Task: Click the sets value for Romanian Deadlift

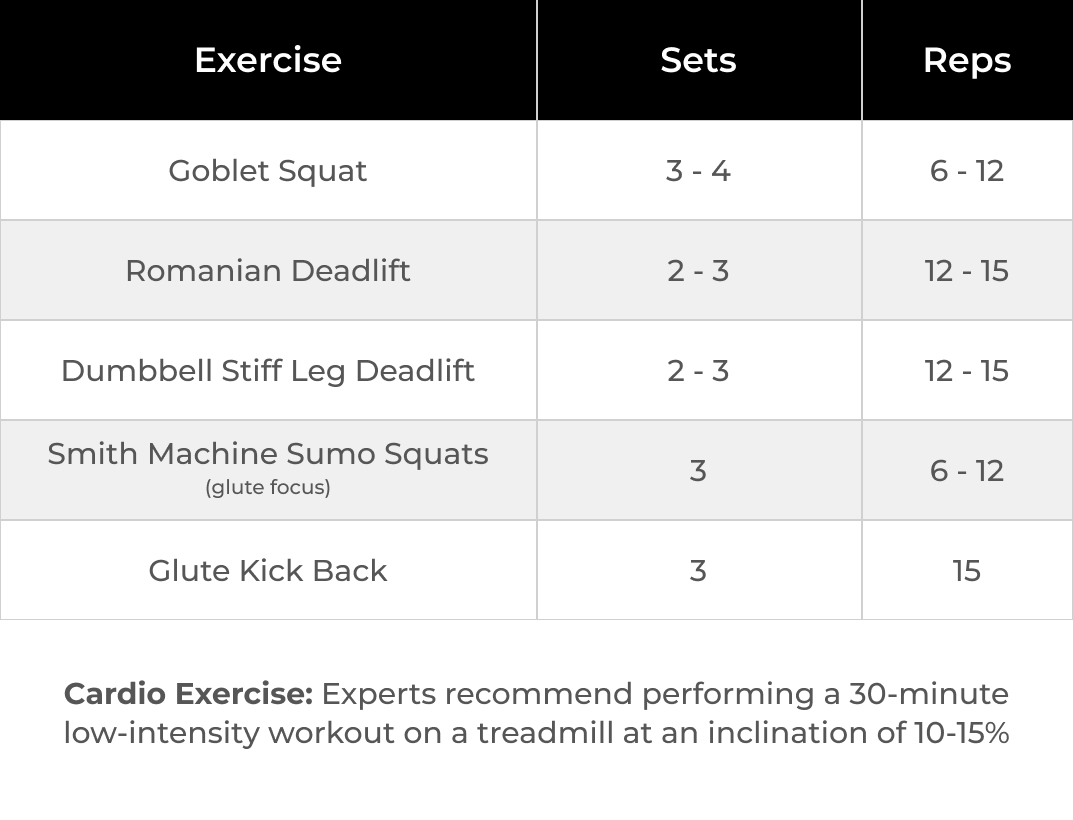Action: [698, 271]
